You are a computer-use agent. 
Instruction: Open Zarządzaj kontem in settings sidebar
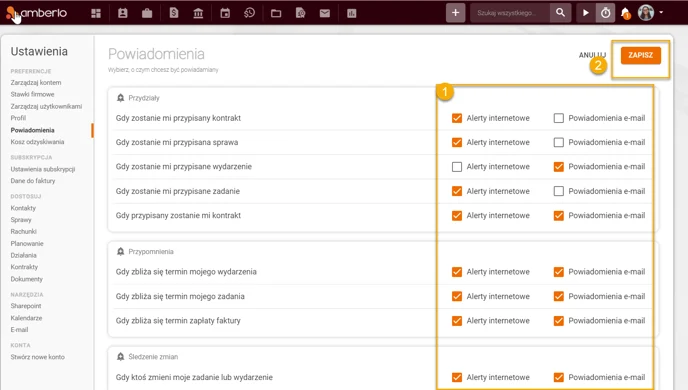[x=36, y=82]
